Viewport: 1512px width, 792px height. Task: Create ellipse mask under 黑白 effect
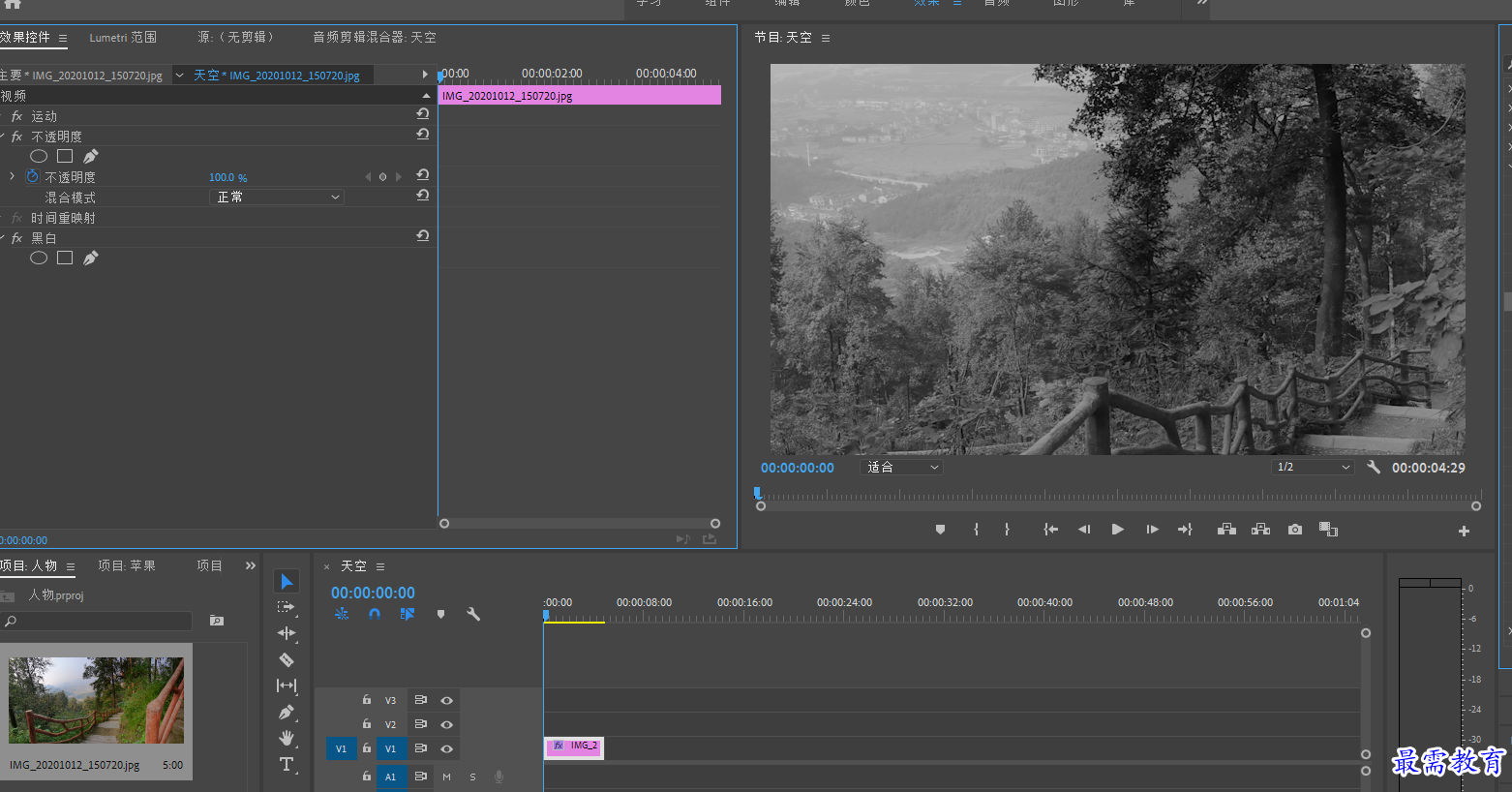39,258
